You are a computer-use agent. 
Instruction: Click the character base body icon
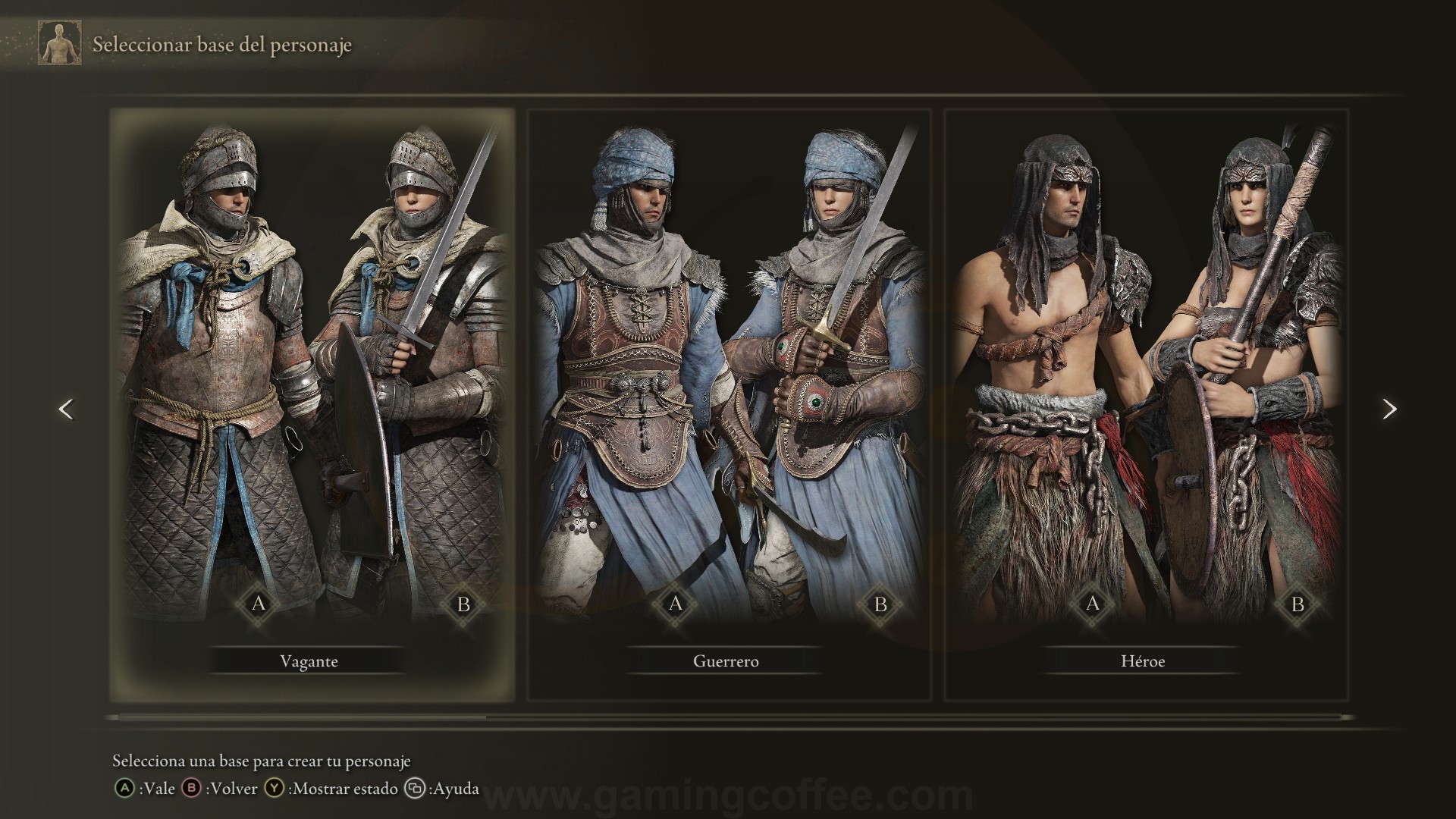click(x=60, y=44)
